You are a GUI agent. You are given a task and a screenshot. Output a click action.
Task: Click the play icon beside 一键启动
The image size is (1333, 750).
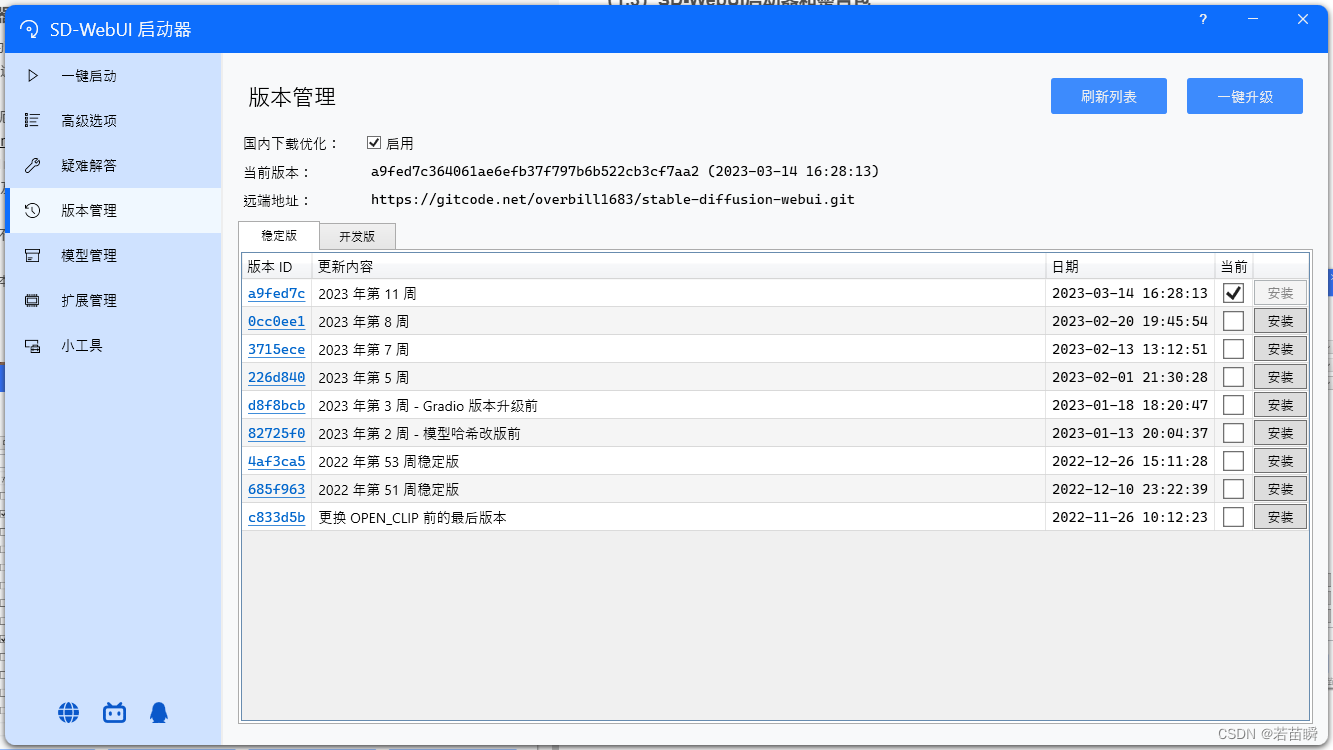point(33,76)
